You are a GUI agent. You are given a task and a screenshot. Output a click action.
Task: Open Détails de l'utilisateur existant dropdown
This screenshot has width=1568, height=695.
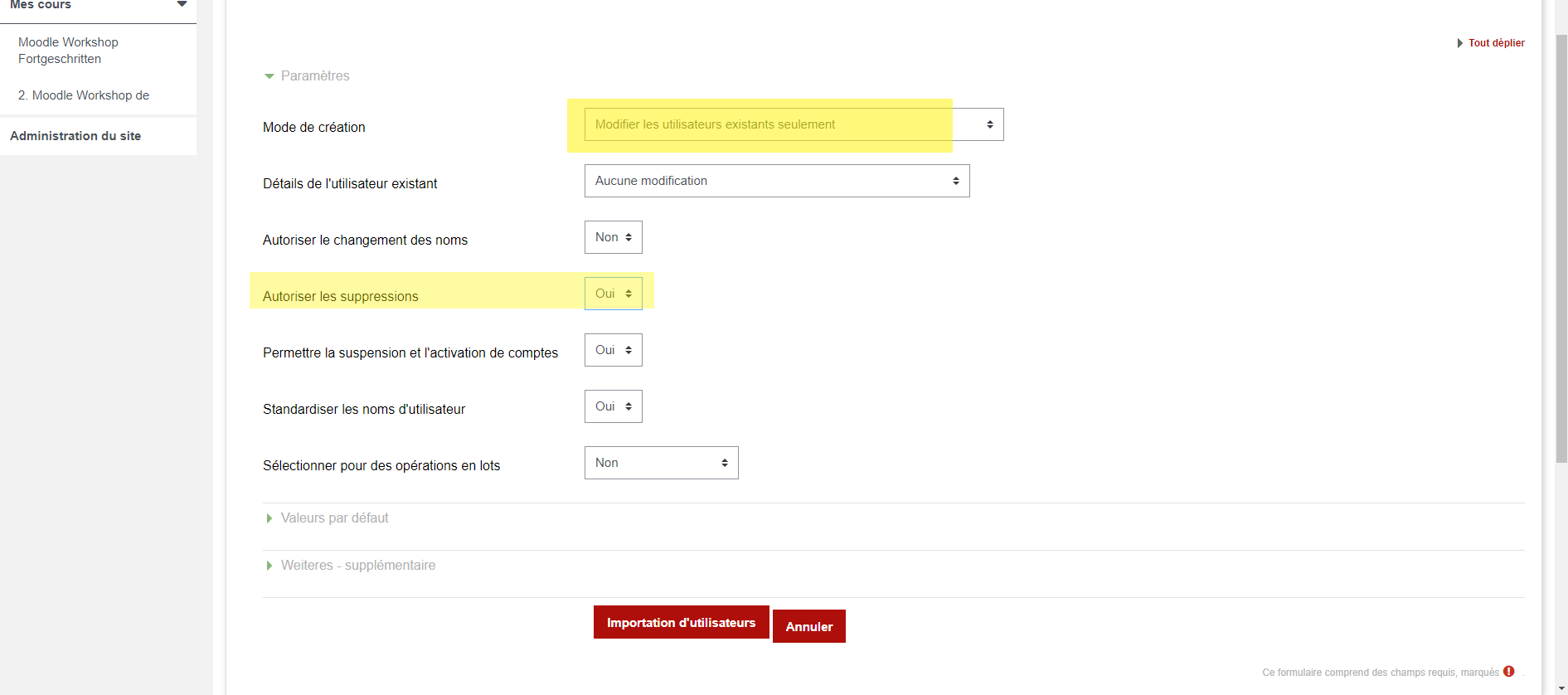777,181
